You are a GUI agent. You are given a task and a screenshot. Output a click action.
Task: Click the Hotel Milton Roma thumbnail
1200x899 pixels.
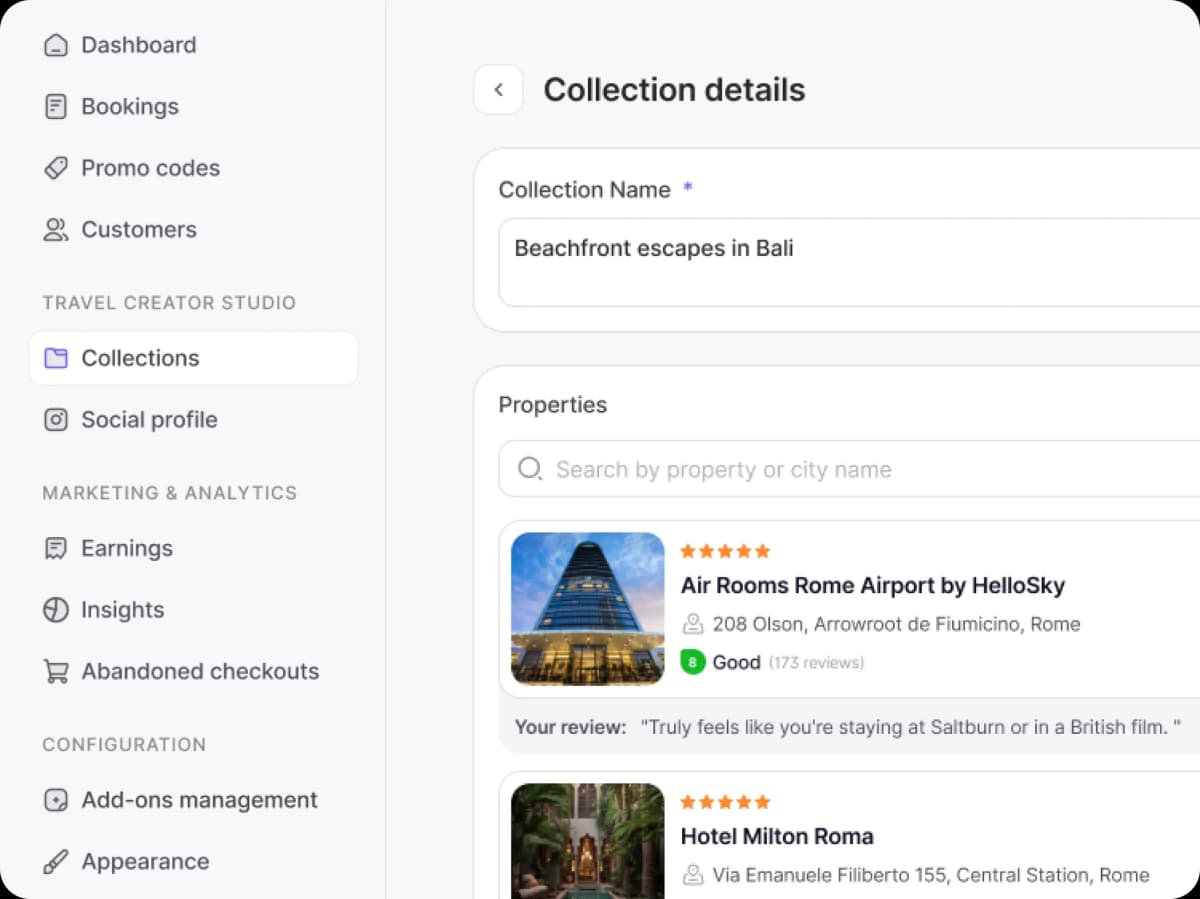click(587, 840)
